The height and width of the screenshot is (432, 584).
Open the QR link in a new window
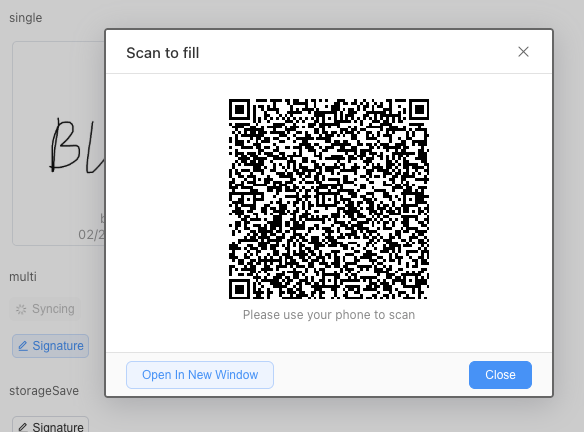[200, 375]
